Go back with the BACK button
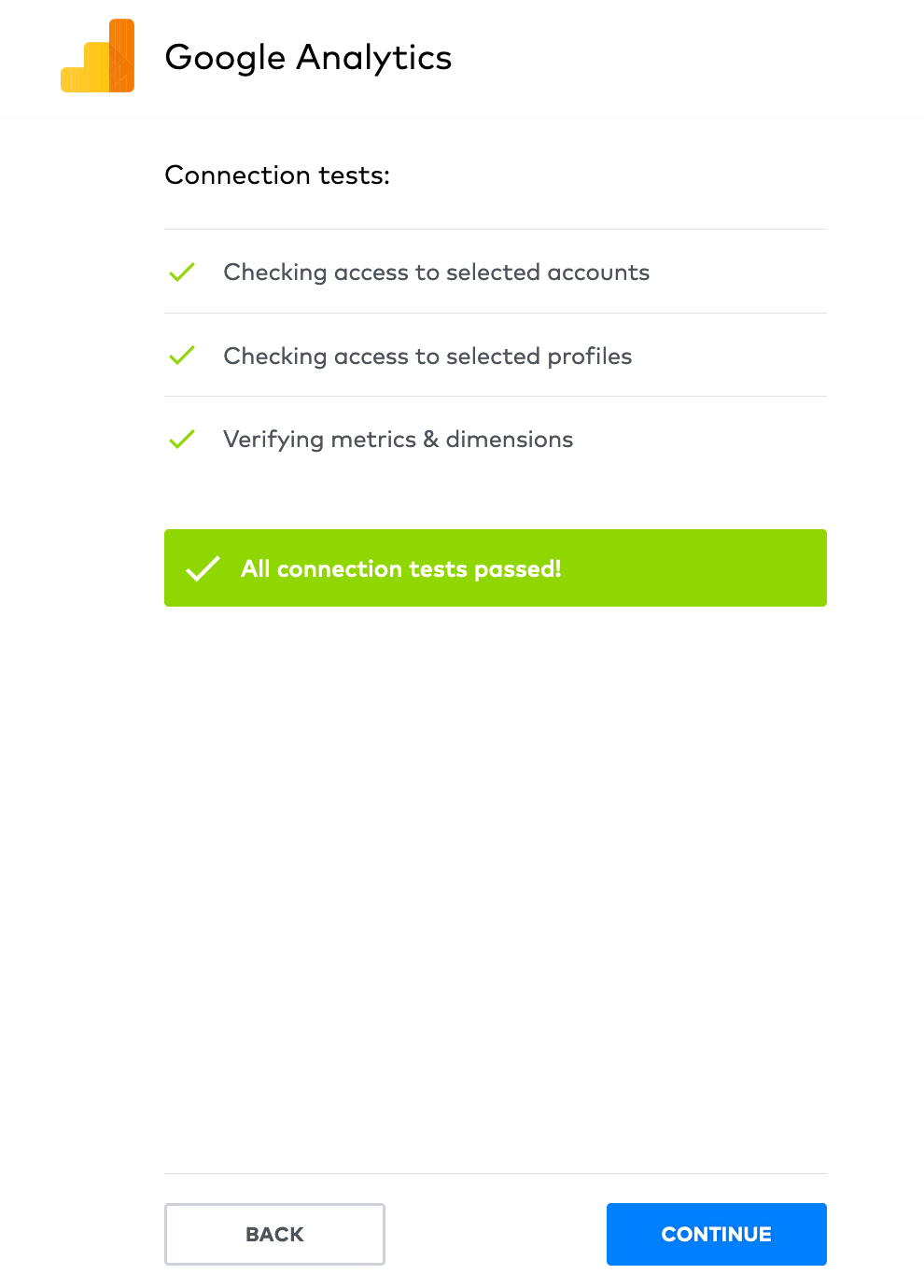 pos(274,1234)
